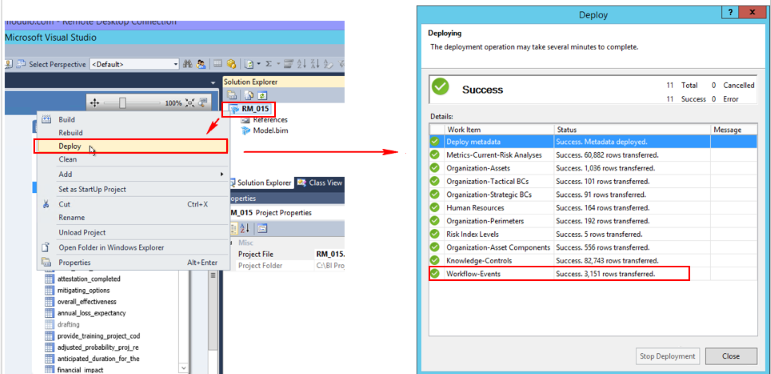Select the Workflow-Events work item row

pyautogui.click(x=559, y=274)
